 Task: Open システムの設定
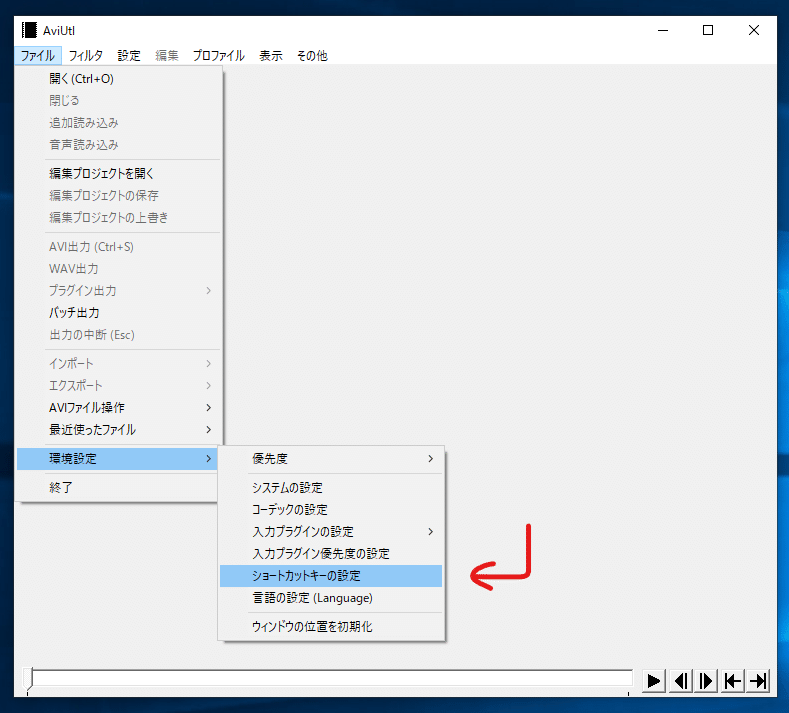[331, 488]
